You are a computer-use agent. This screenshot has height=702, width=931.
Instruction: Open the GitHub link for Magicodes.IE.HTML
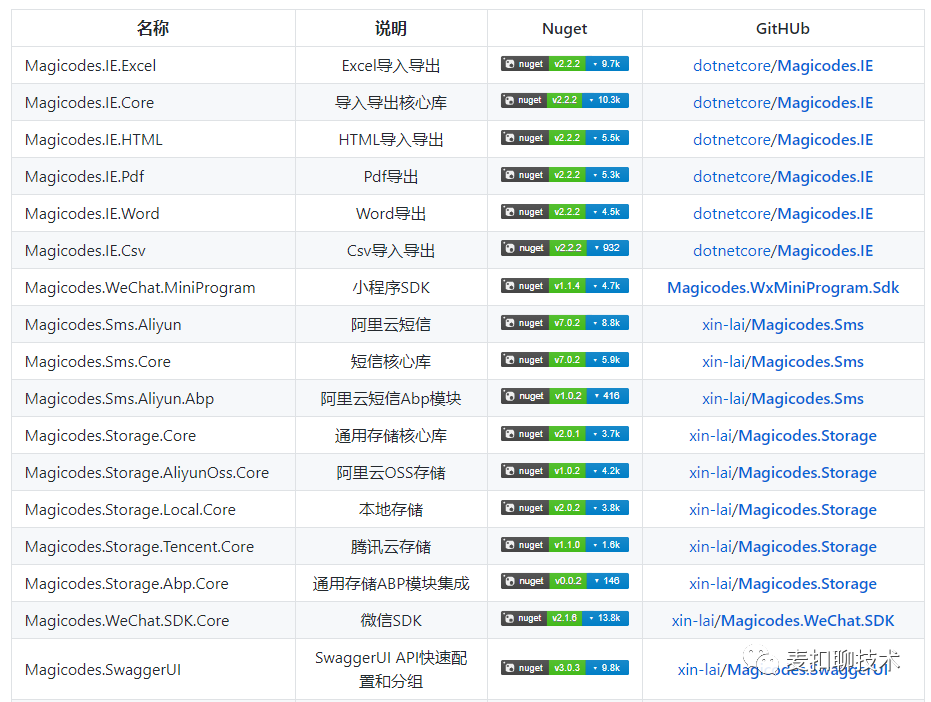click(x=783, y=140)
